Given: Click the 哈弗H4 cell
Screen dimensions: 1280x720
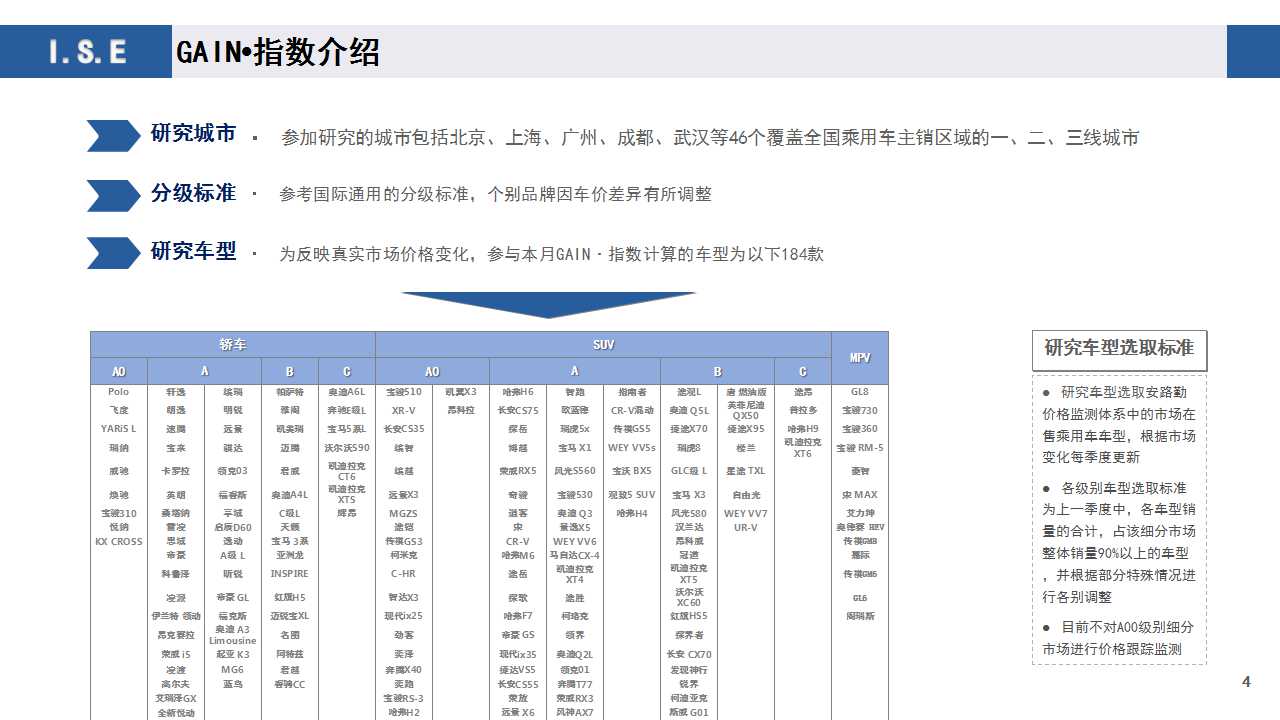Looking at the screenshot, I should (x=632, y=513).
